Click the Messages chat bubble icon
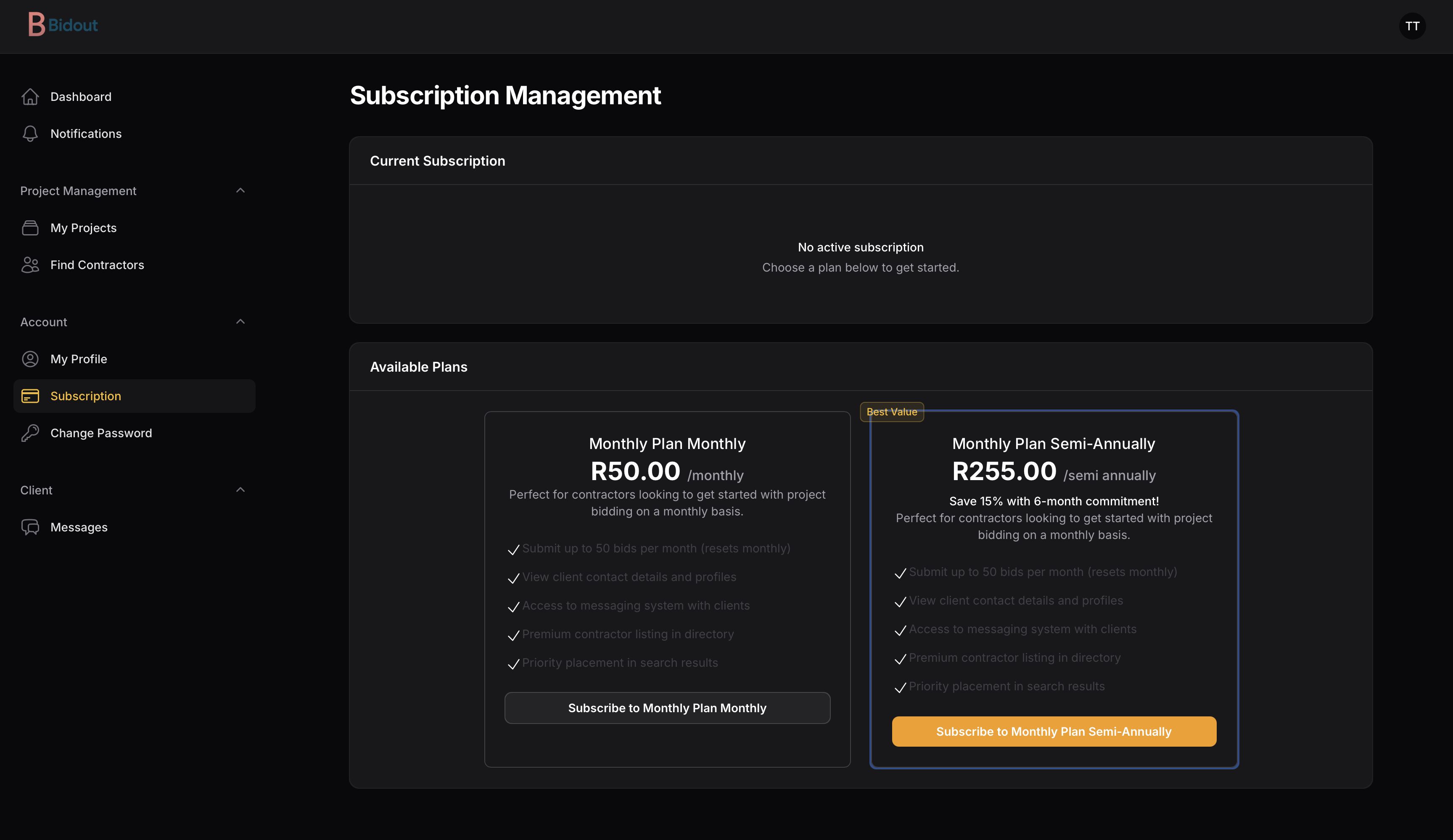 30,527
